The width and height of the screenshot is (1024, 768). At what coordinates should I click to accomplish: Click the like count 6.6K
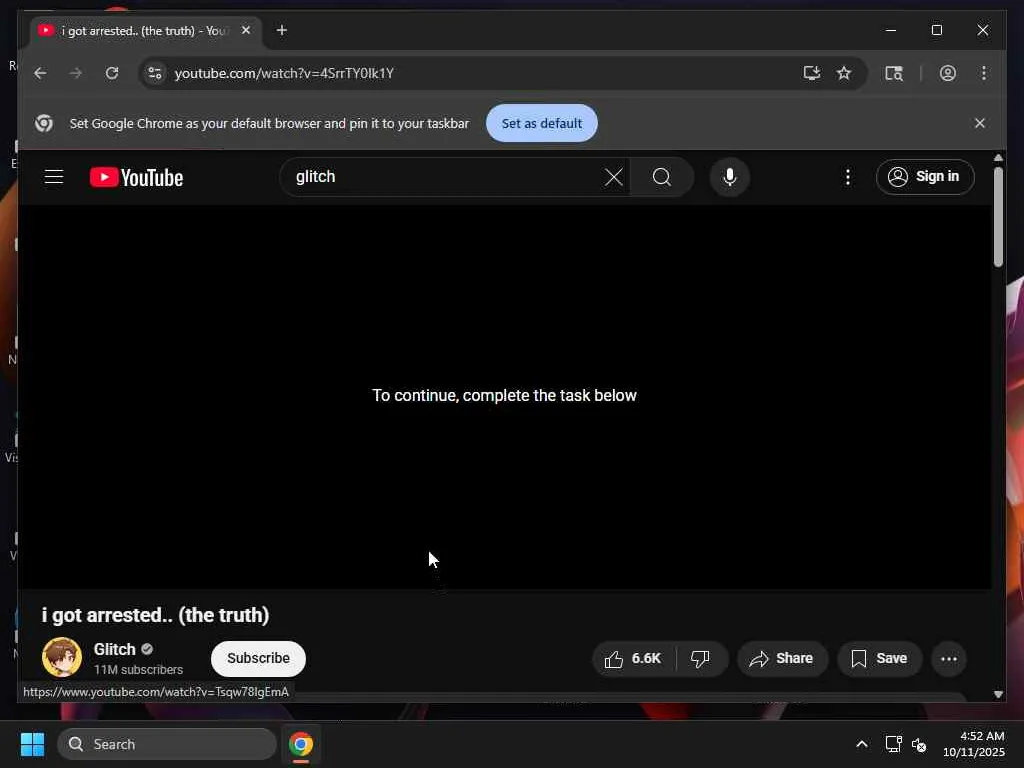point(646,658)
